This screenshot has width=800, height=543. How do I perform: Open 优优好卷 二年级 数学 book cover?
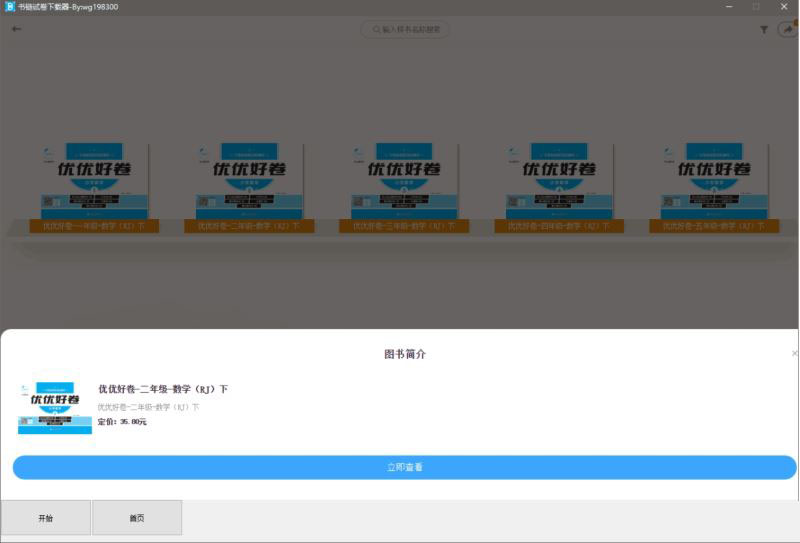249,181
